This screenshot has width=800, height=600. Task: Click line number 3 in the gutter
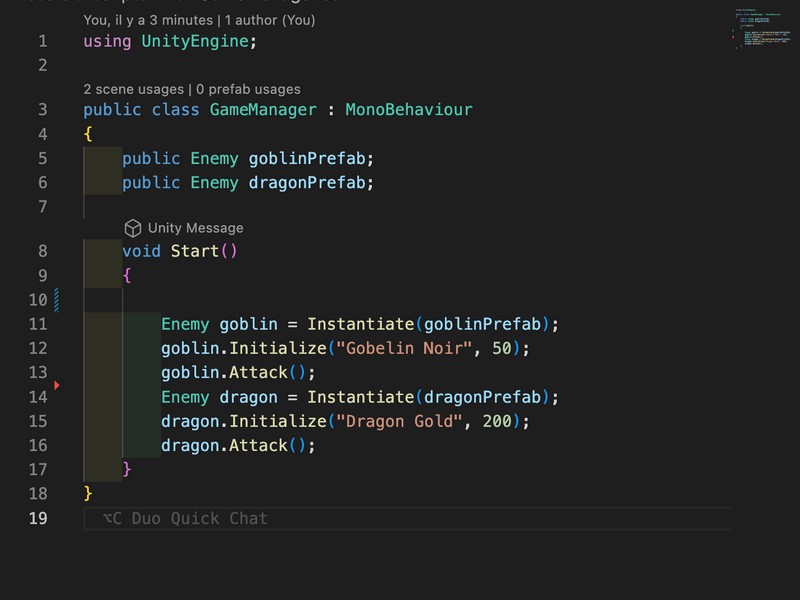click(42, 110)
